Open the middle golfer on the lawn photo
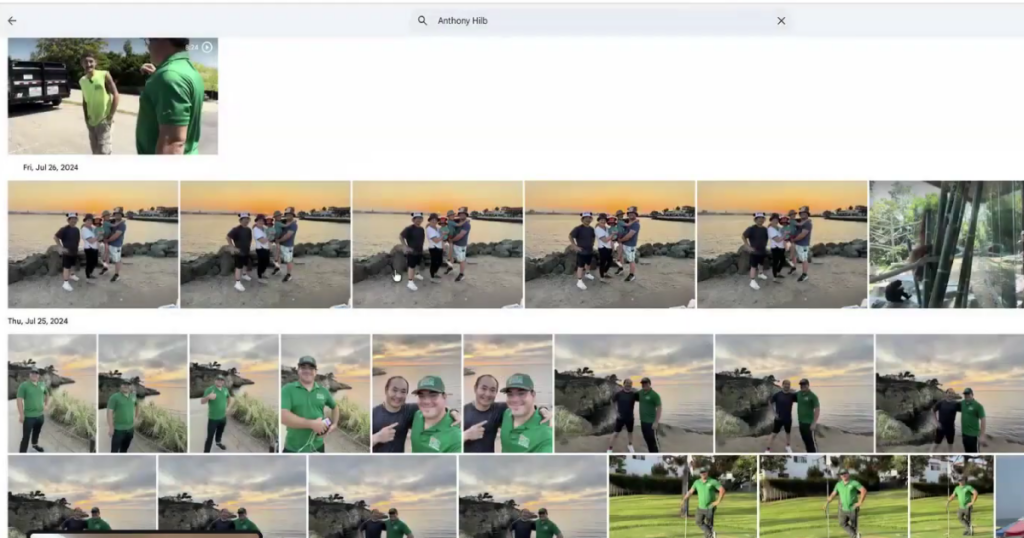This screenshot has width=1024, height=538. click(833, 496)
